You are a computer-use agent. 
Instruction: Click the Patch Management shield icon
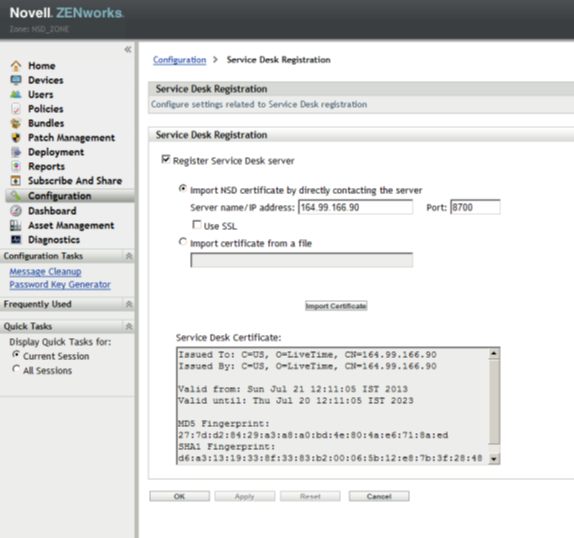pyautogui.click(x=16, y=138)
